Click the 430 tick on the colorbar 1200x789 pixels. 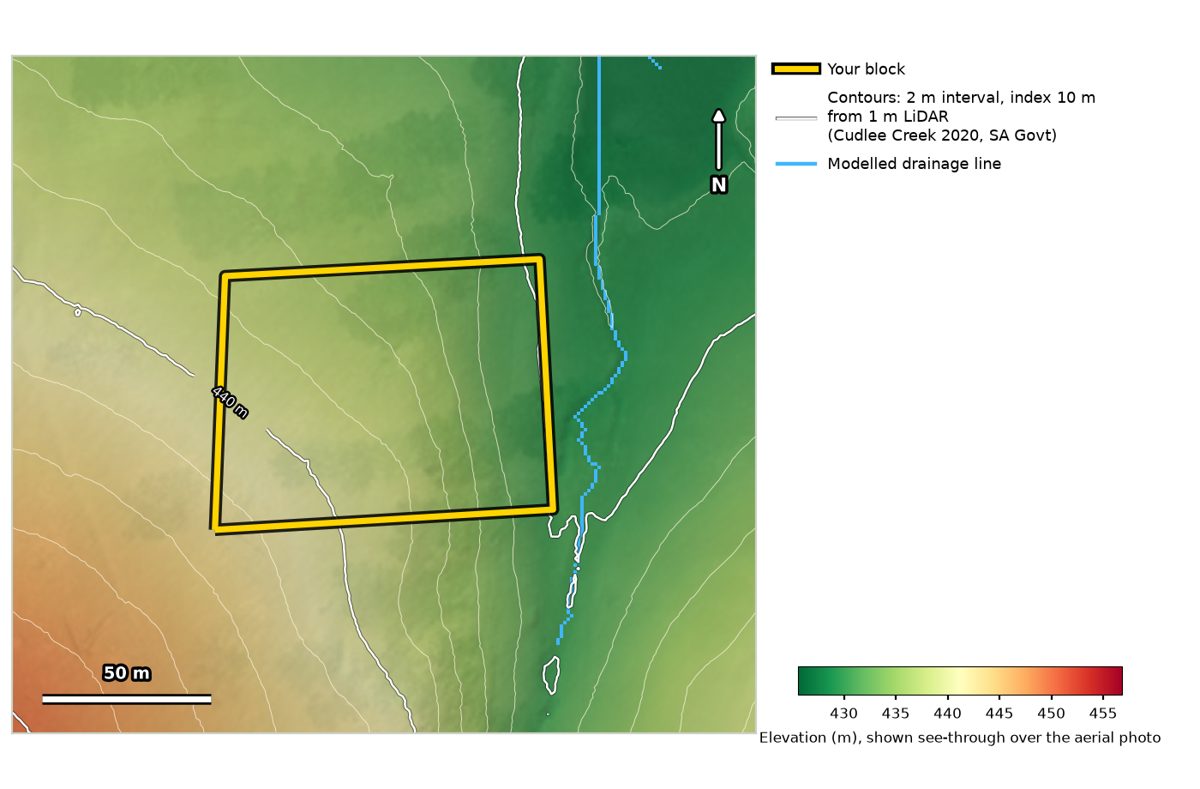[844, 713]
